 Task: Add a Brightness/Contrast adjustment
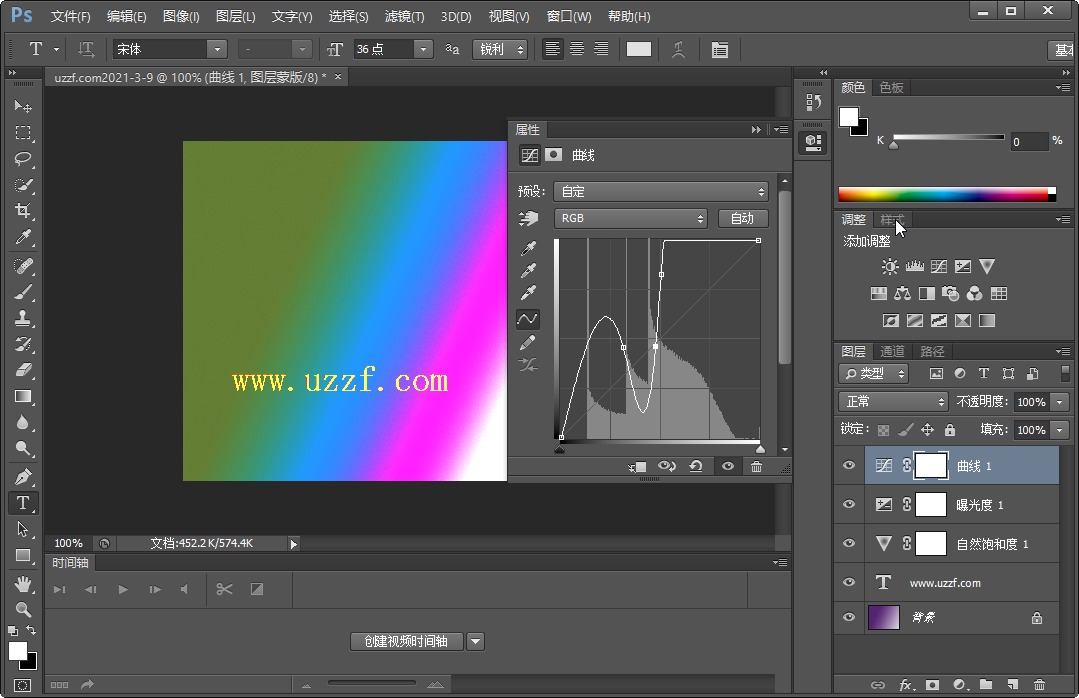click(890, 266)
